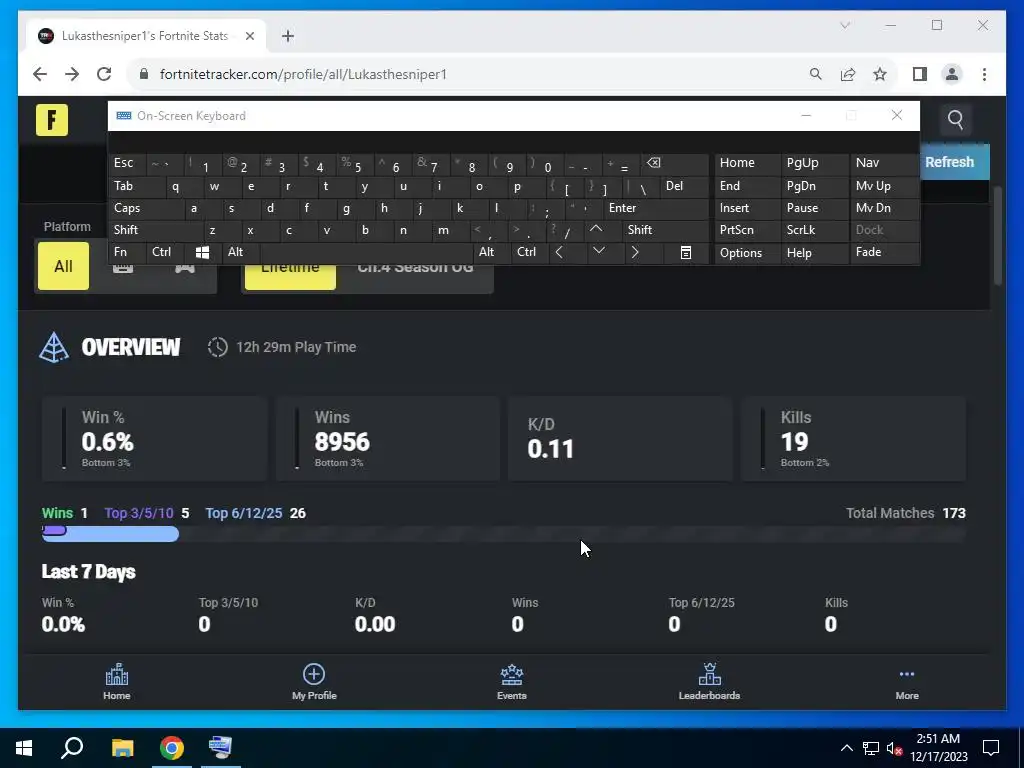Go back using the browser back arrow
Image resolution: width=1024 pixels, height=768 pixels.
(x=40, y=74)
